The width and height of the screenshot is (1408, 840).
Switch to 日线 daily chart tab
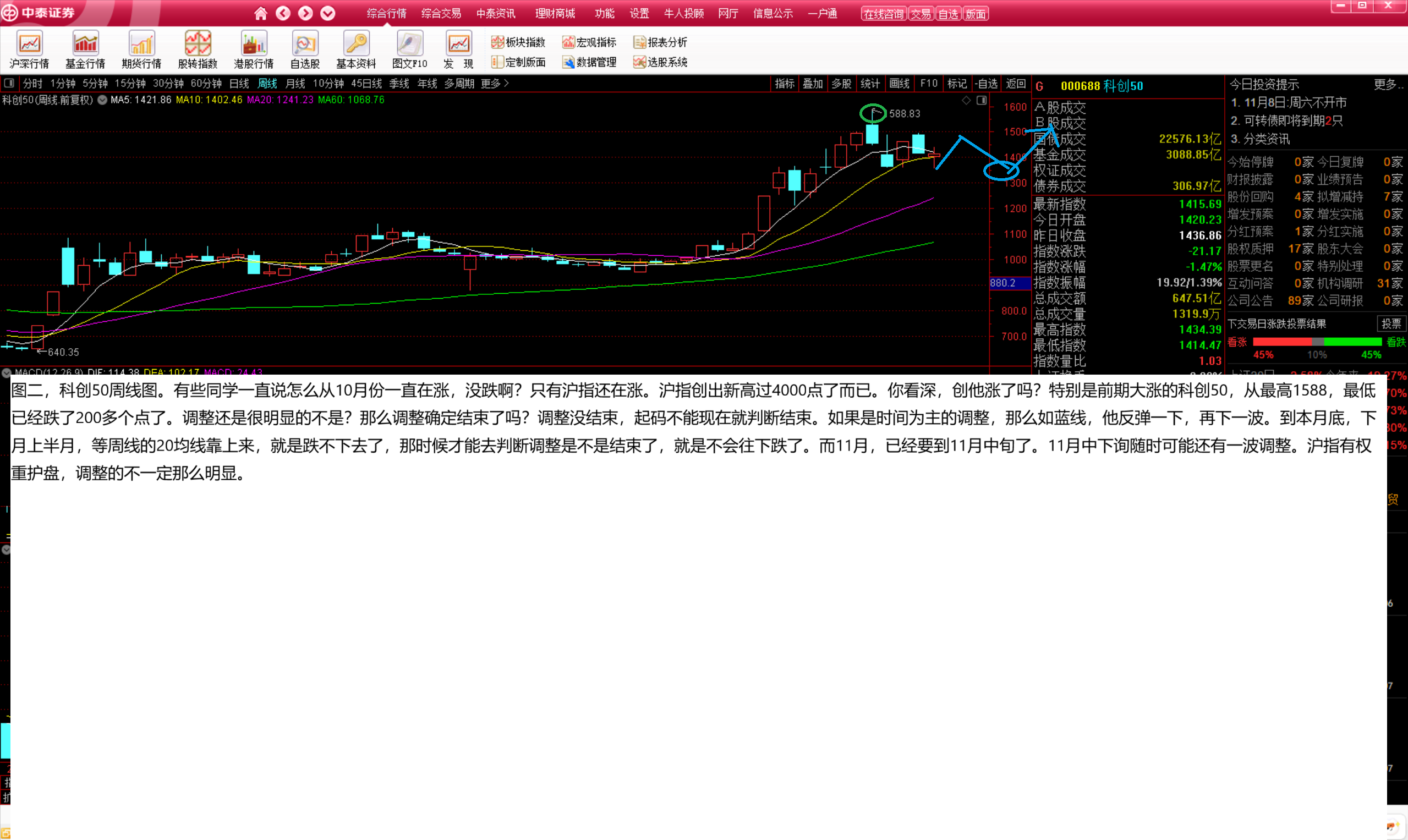coord(239,84)
